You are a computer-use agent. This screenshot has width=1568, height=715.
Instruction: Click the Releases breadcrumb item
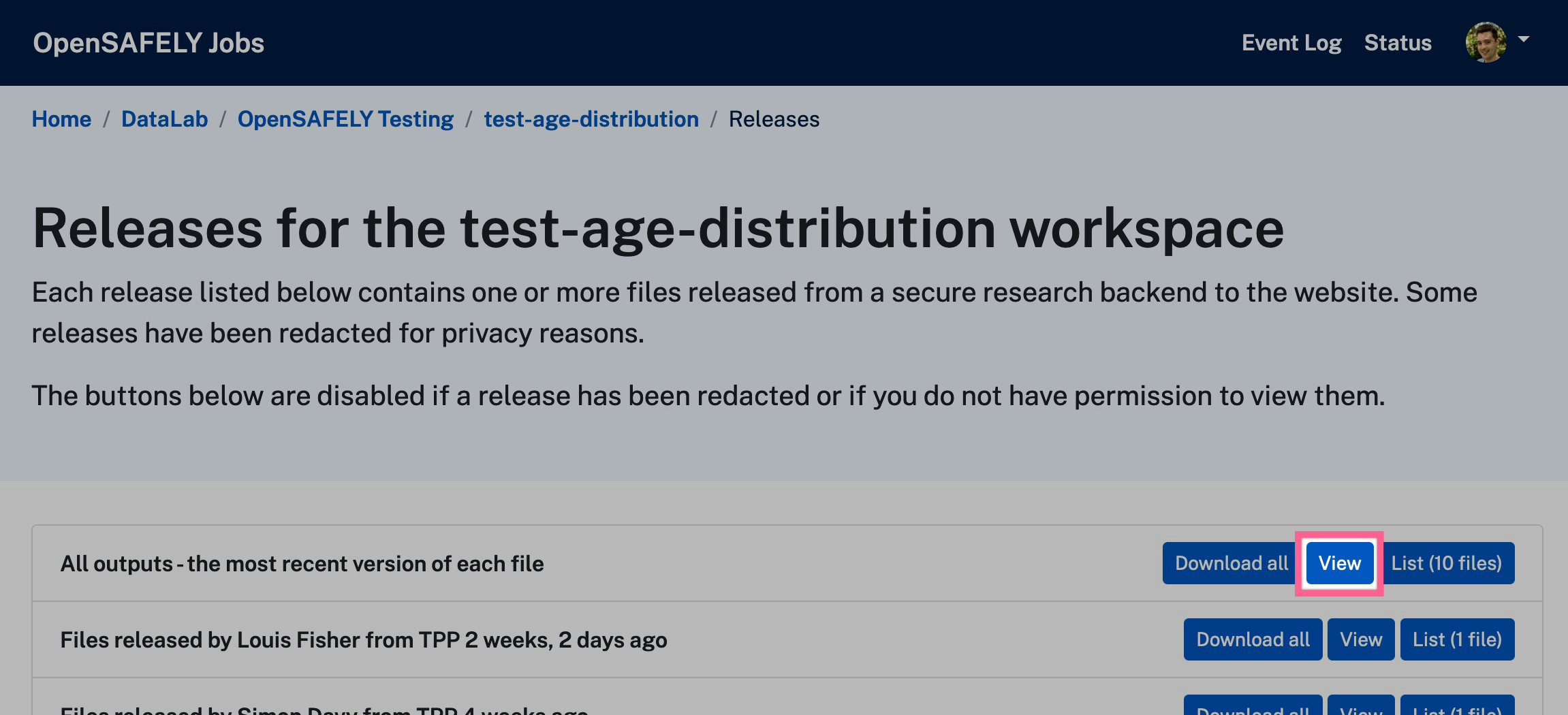click(x=774, y=119)
